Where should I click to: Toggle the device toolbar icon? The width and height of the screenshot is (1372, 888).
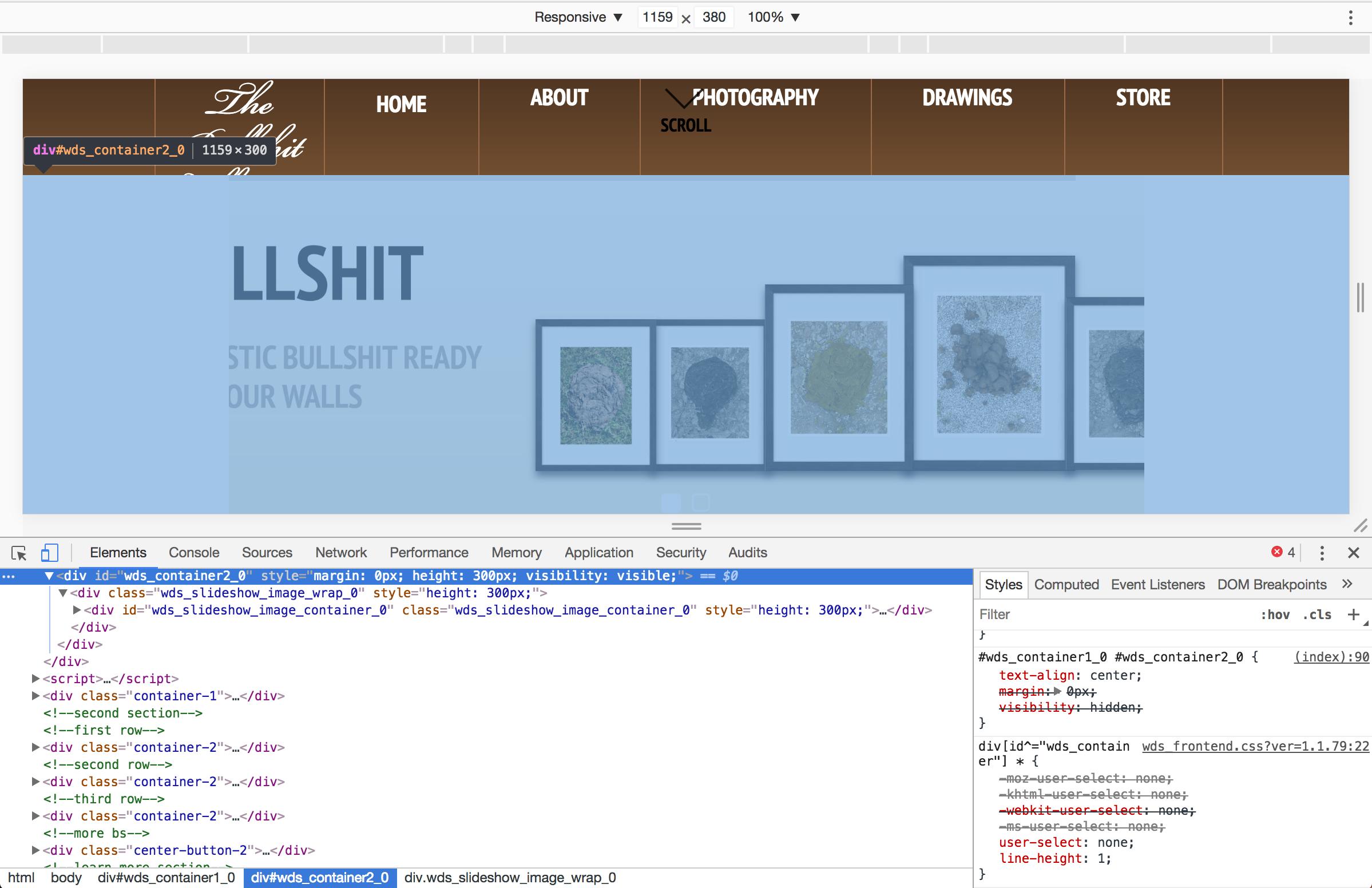[50, 553]
